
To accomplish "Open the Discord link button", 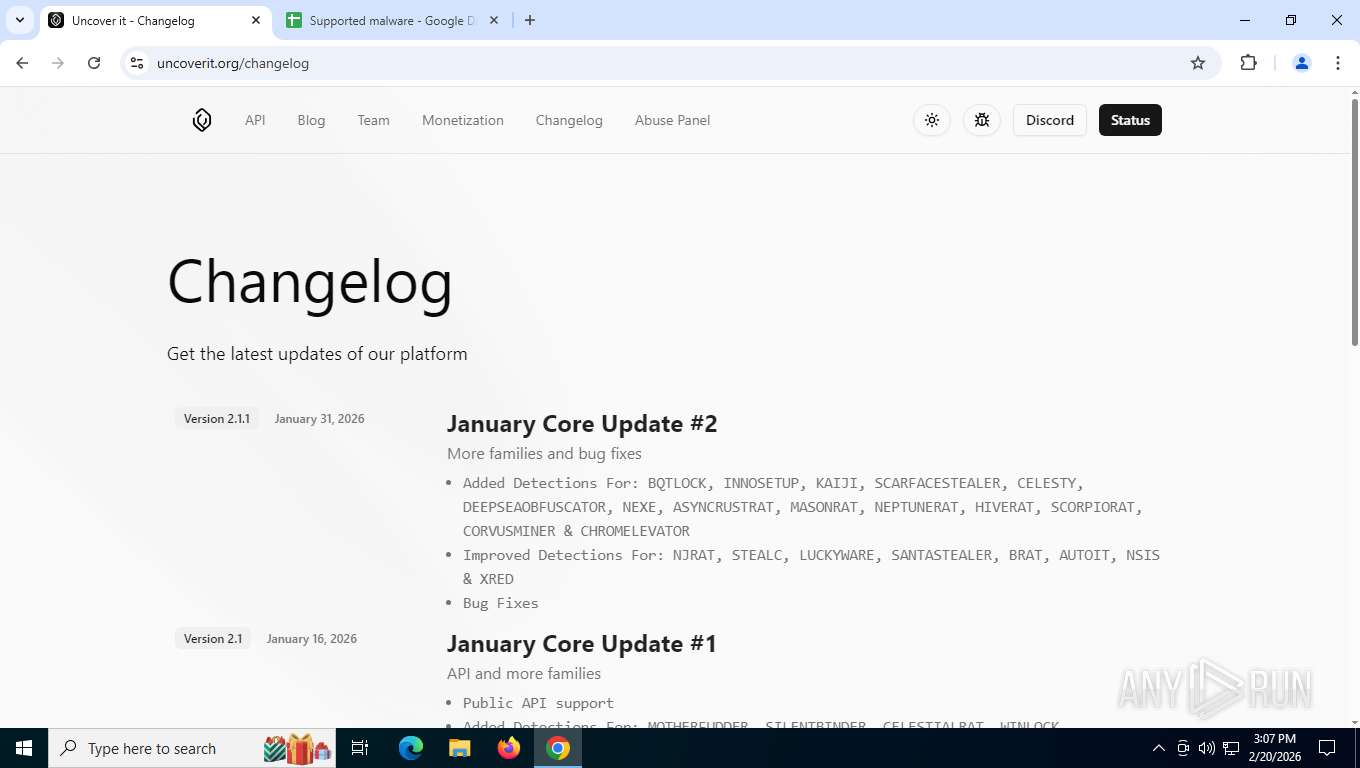I will click(1050, 120).
